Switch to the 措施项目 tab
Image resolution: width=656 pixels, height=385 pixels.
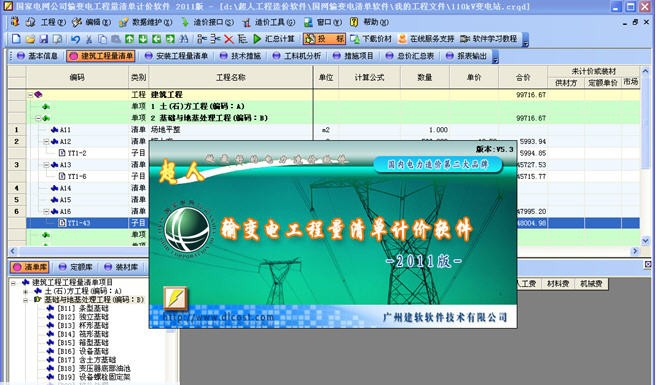click(354, 56)
